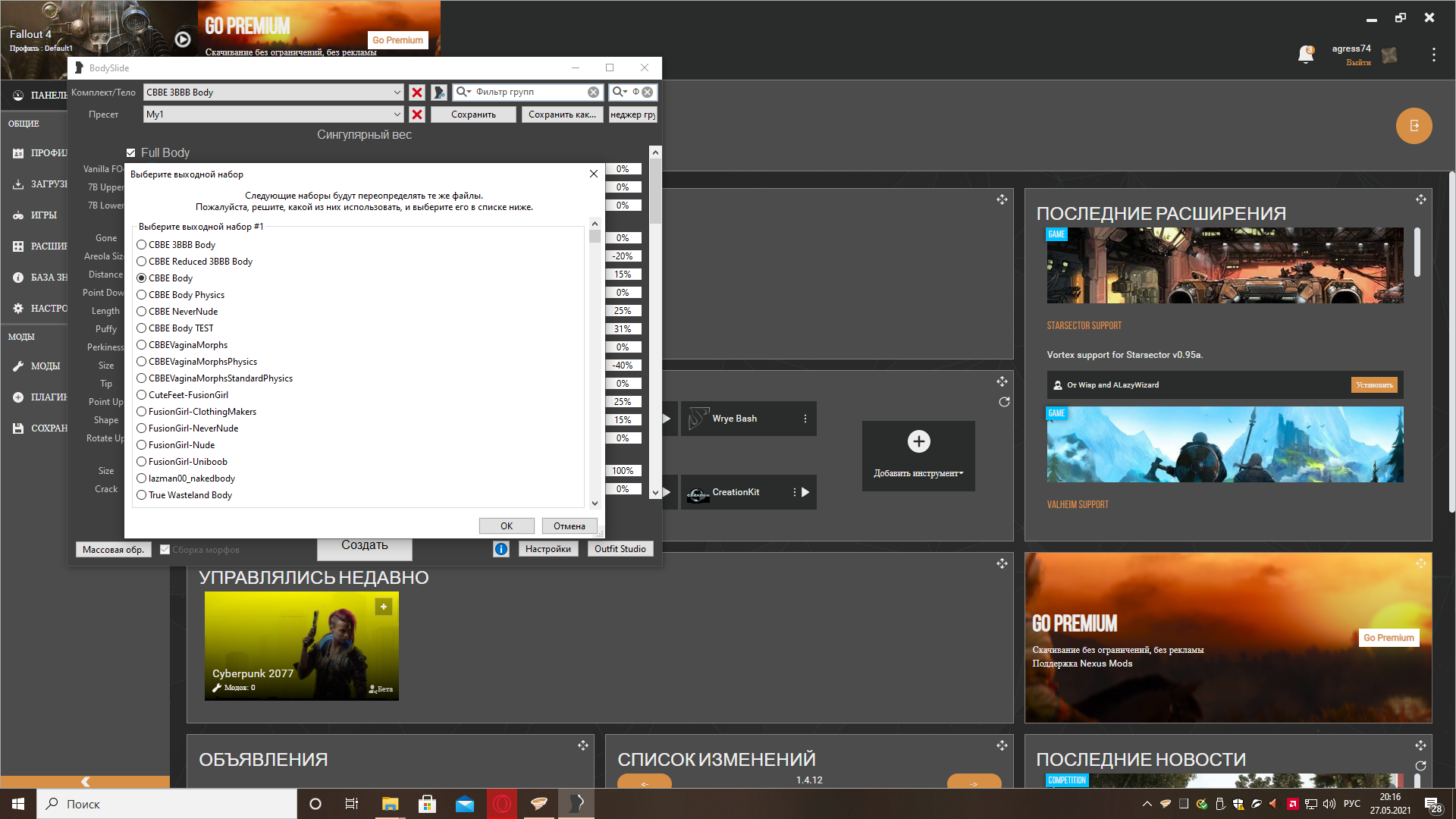The height and width of the screenshot is (819, 1456).
Task: Click the blue info icon
Action: coord(501,549)
